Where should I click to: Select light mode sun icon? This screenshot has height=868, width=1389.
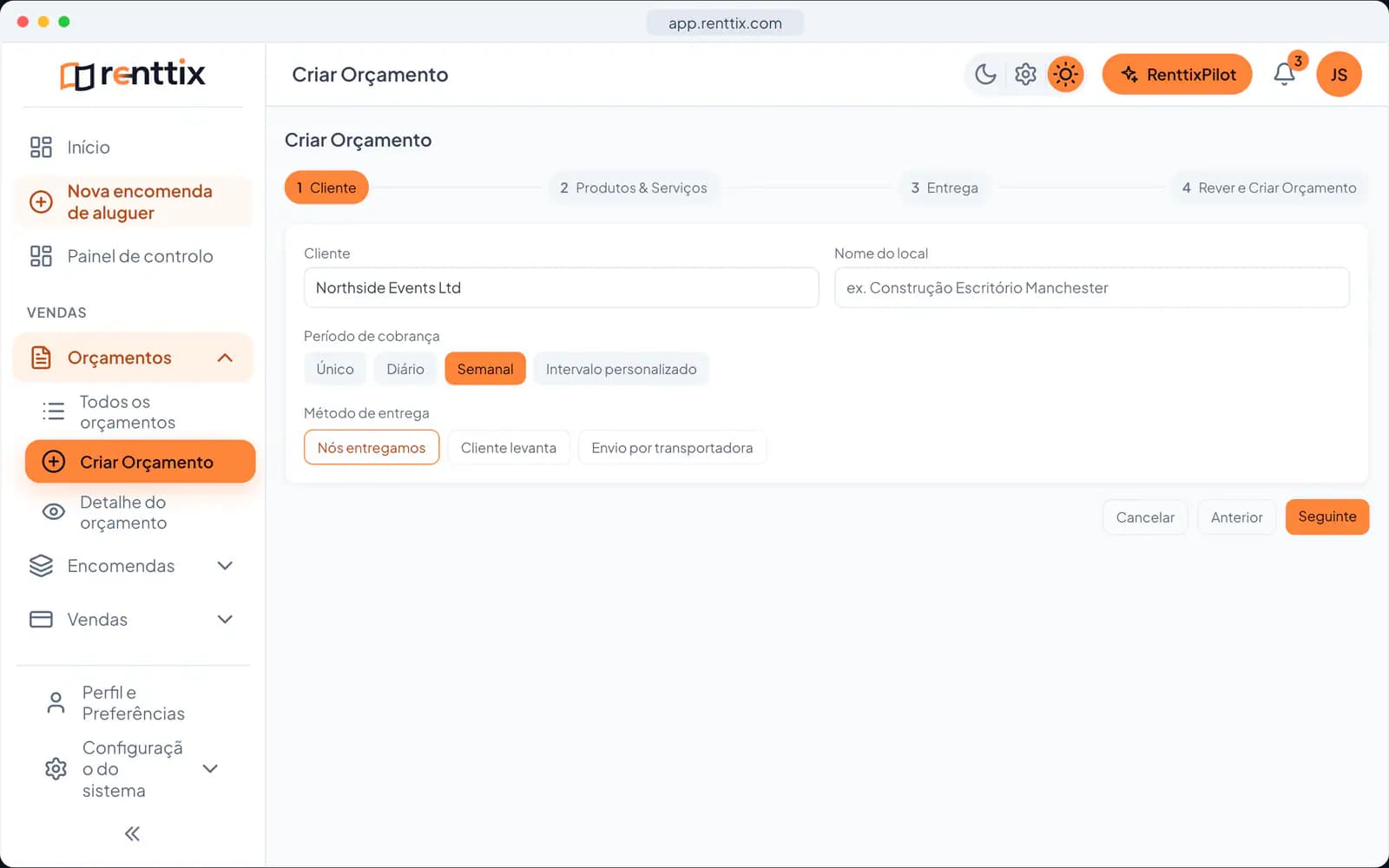[x=1065, y=75]
